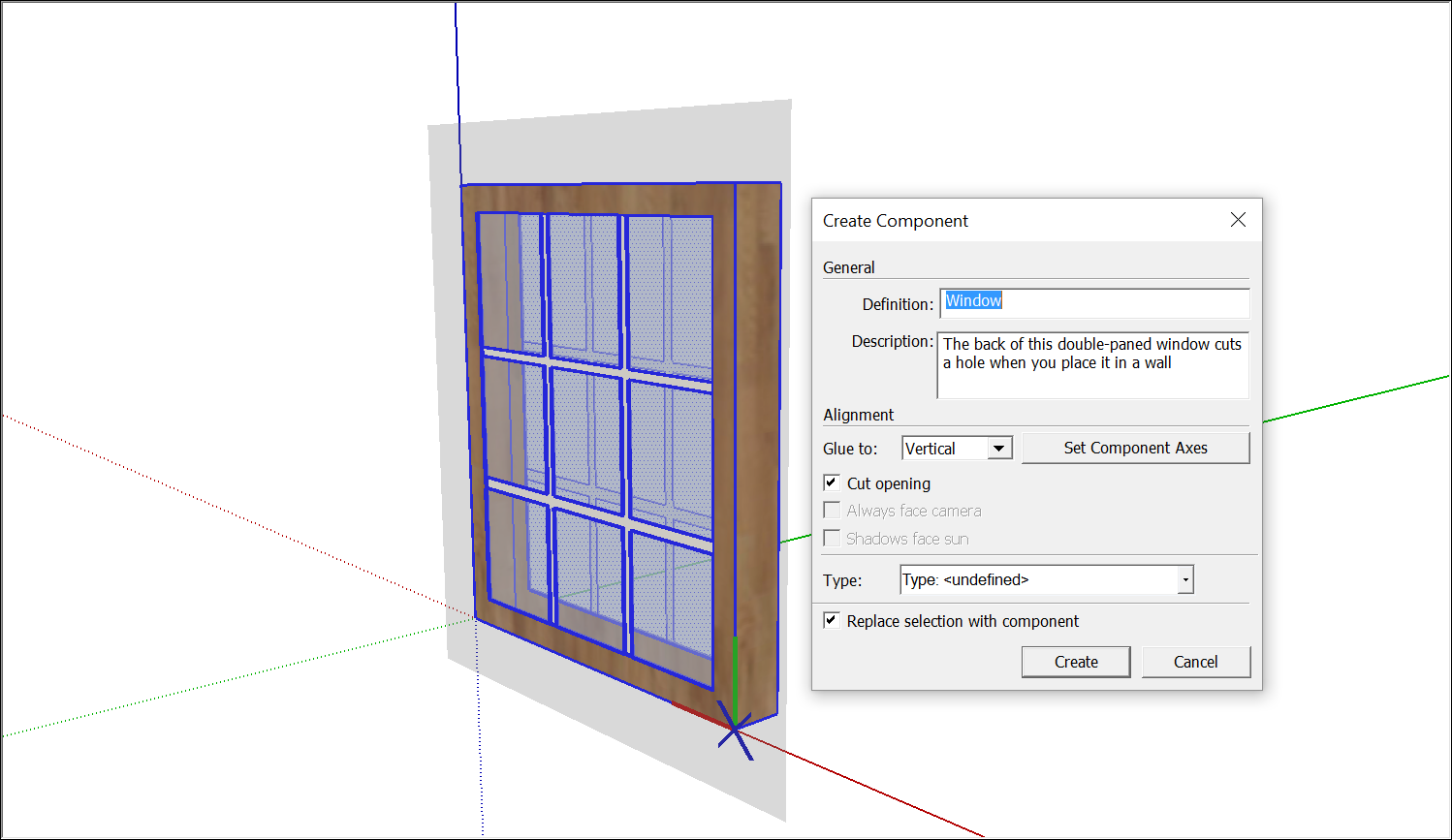Click the Alignment section label
Screen dimensions: 1452x840
[858, 415]
